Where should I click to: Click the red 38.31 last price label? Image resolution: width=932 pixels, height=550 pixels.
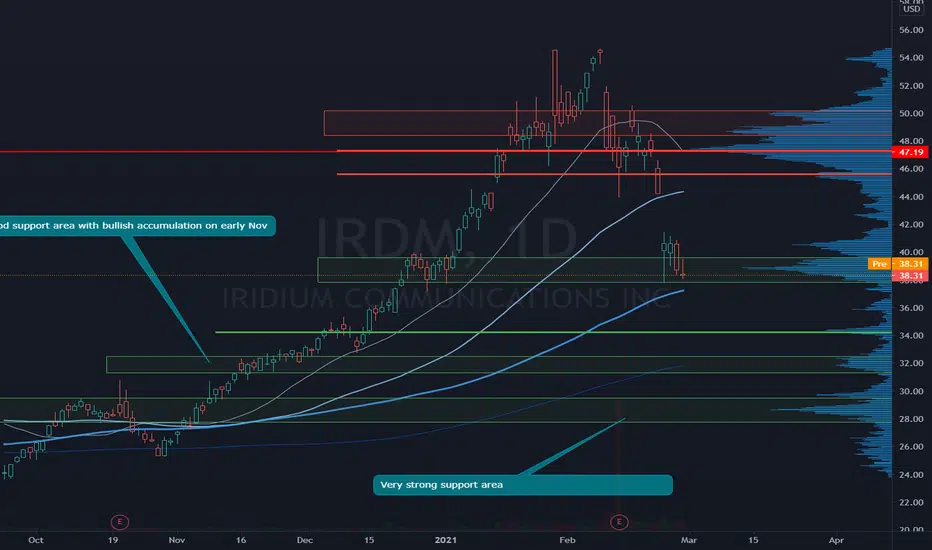click(x=910, y=275)
